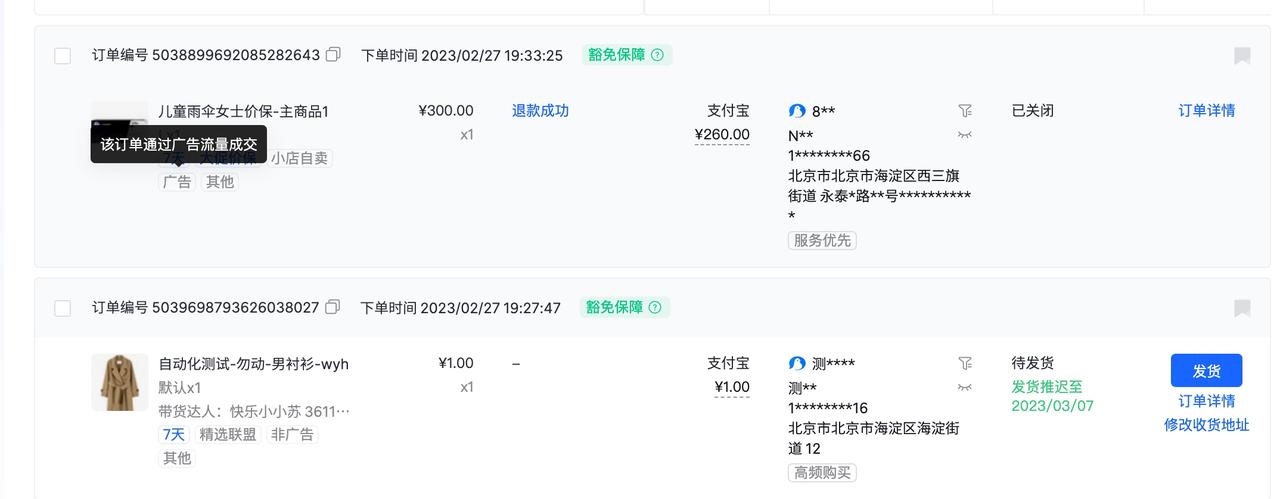
Task: Open help icon beside first 豁免保障 badge
Action: (x=657, y=55)
